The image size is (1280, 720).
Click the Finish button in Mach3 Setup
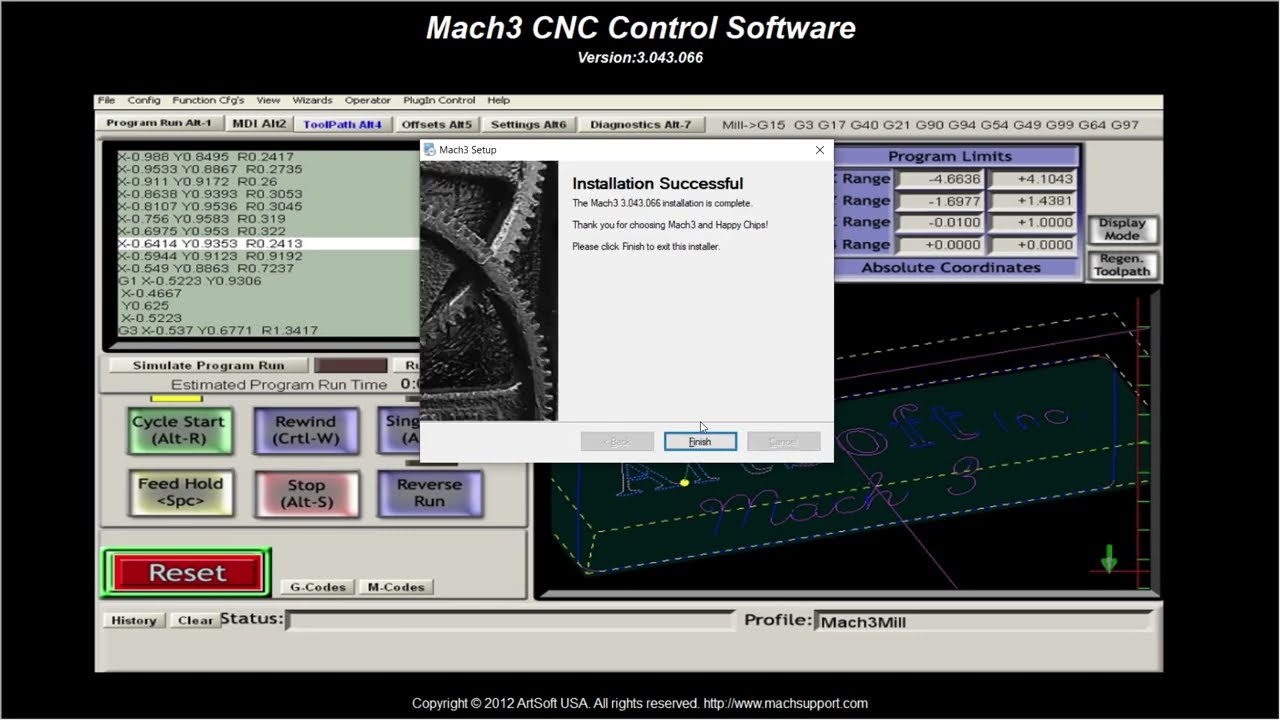click(x=700, y=441)
